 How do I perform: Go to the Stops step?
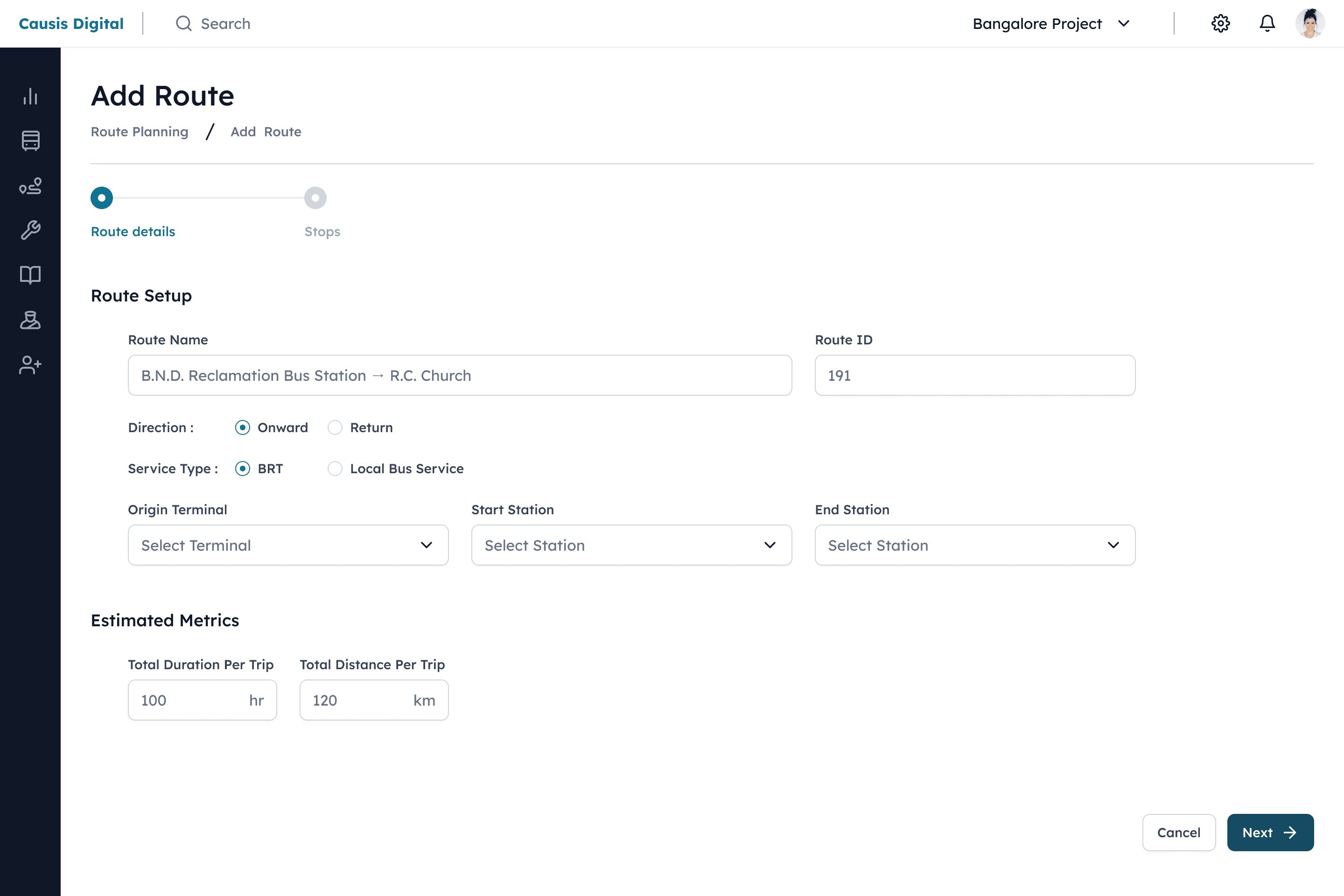pos(315,198)
